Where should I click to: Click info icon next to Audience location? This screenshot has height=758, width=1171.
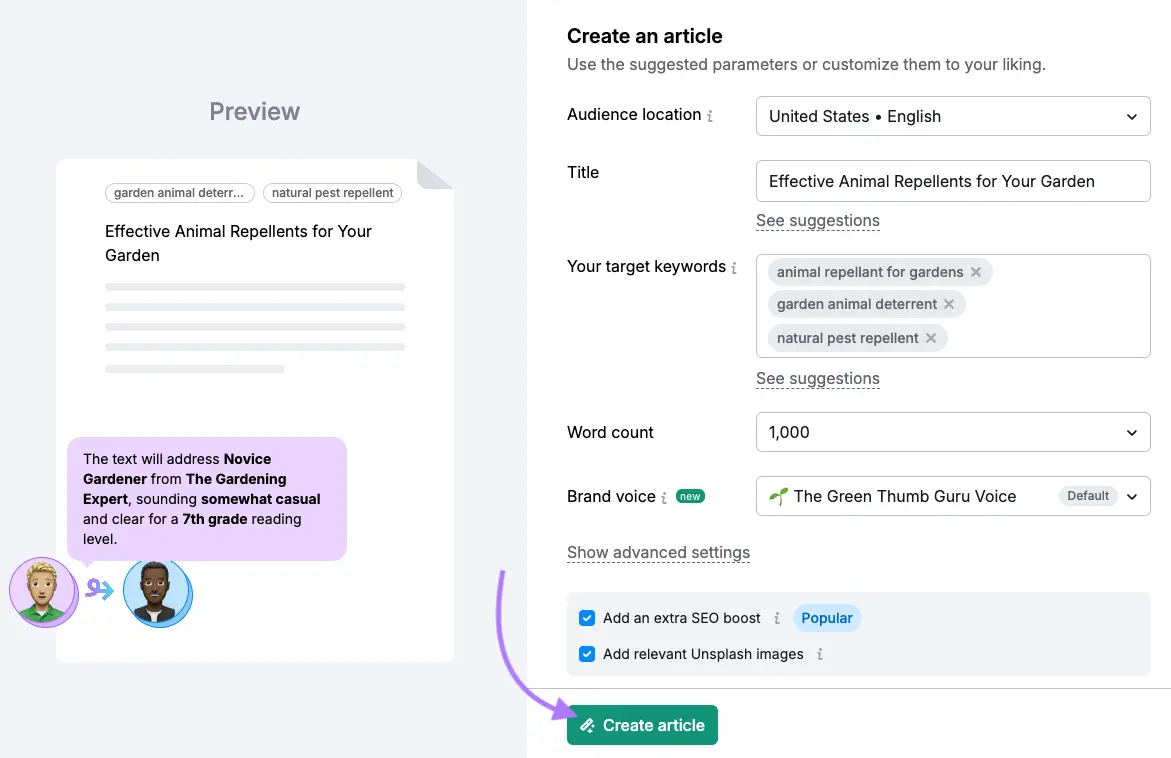pyautogui.click(x=710, y=116)
